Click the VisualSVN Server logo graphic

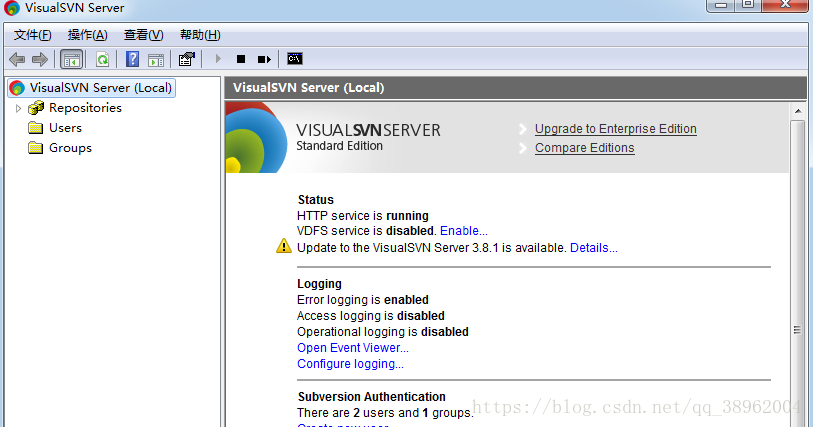tap(256, 137)
